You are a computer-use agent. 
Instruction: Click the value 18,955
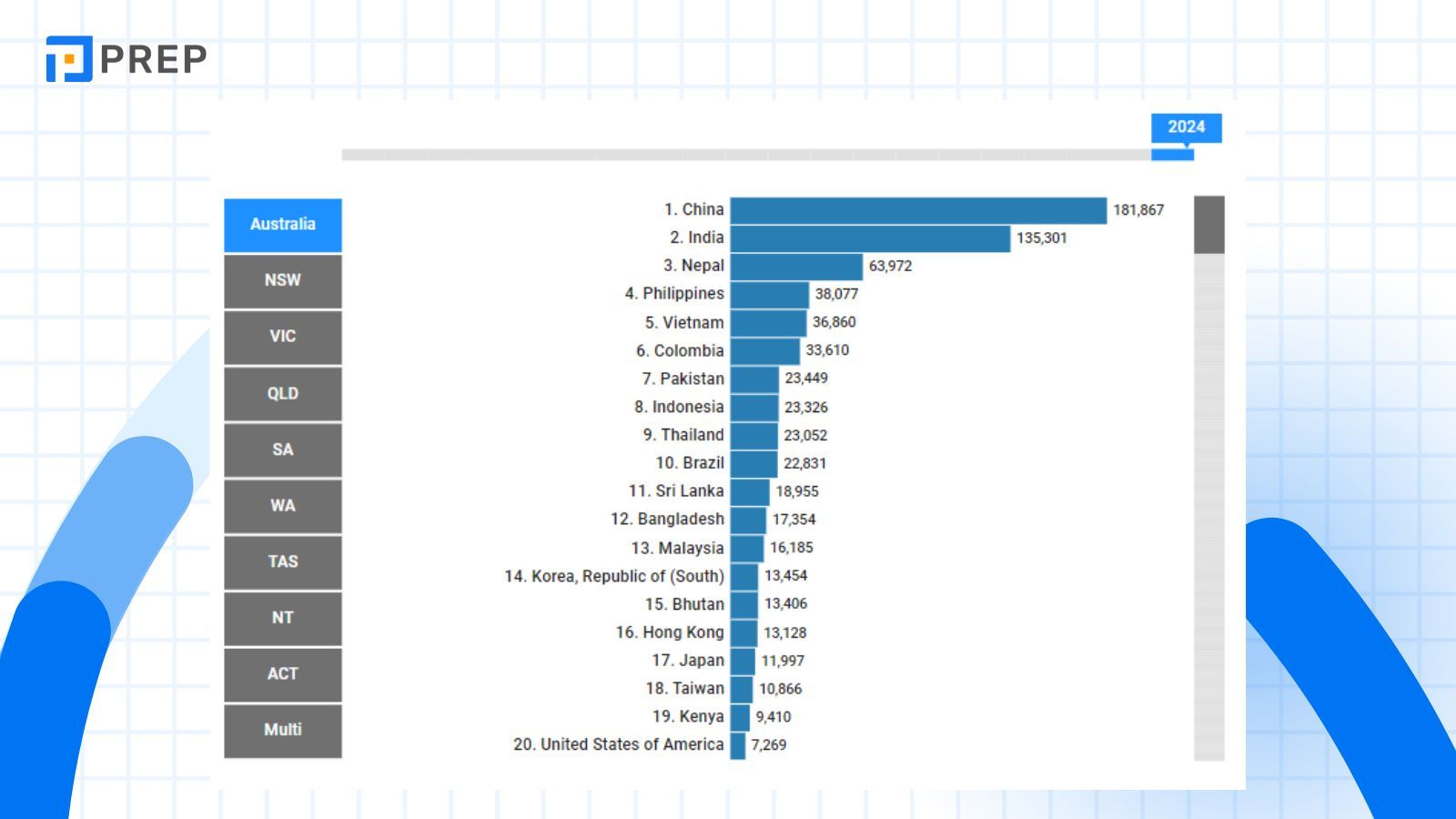[x=797, y=491]
